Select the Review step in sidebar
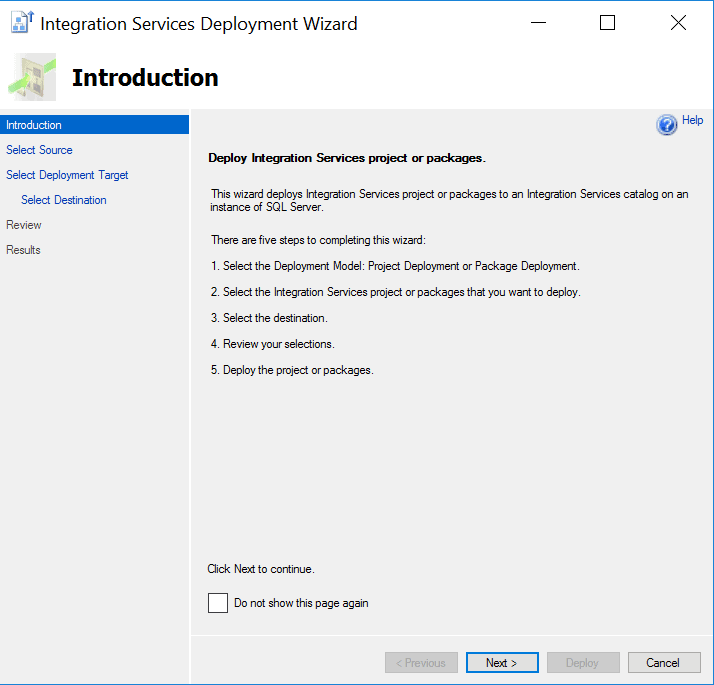Viewport: 714px width, 685px height. point(24,225)
